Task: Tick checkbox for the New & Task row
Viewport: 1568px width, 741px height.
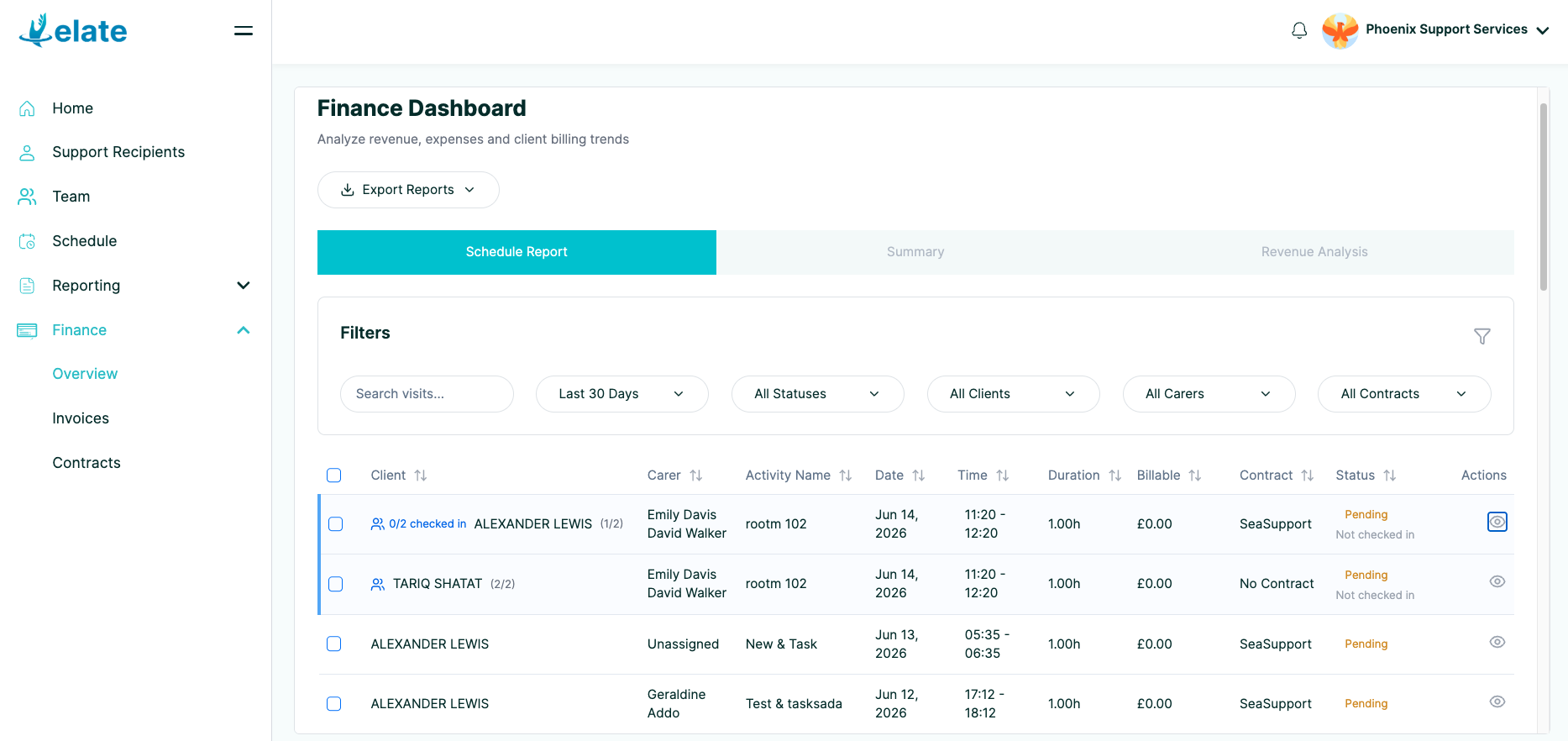Action: click(334, 644)
